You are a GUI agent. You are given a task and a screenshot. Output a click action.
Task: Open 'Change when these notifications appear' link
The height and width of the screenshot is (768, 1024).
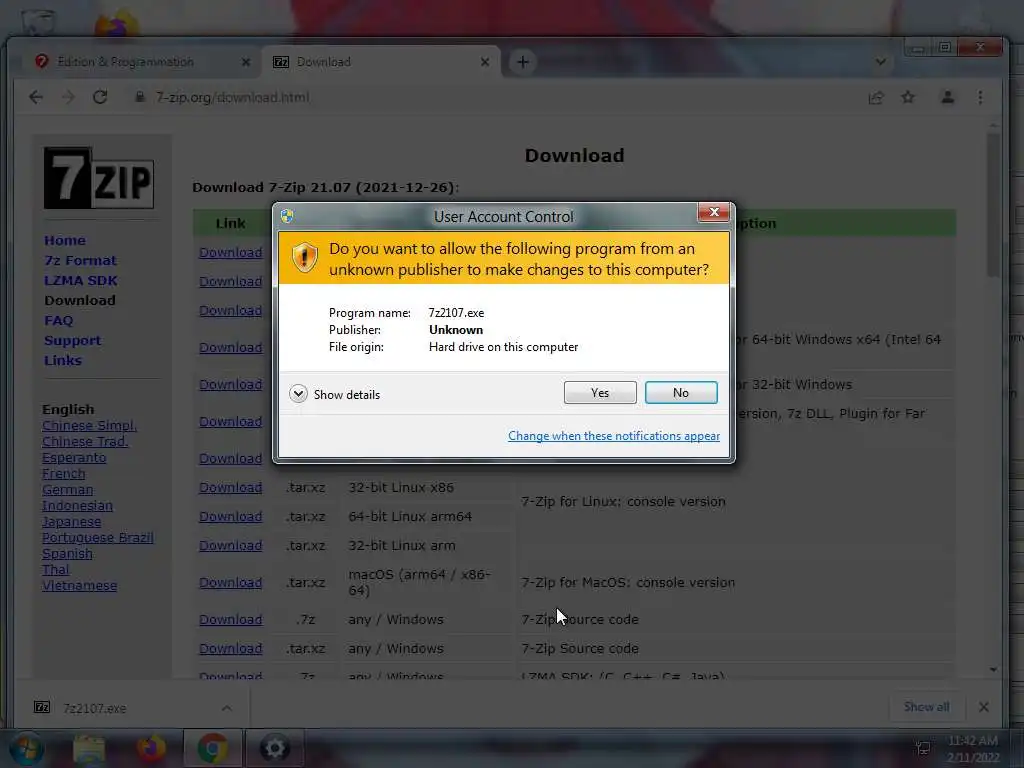coord(614,436)
